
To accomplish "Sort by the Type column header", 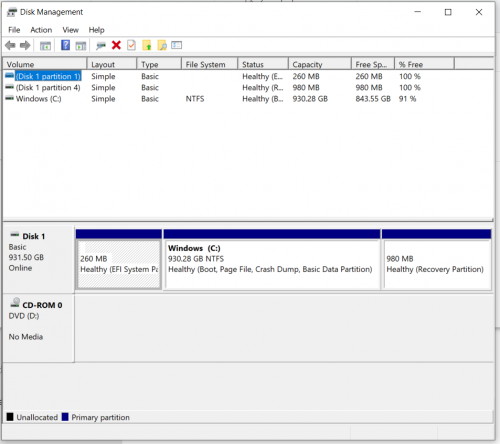I will (x=159, y=64).
